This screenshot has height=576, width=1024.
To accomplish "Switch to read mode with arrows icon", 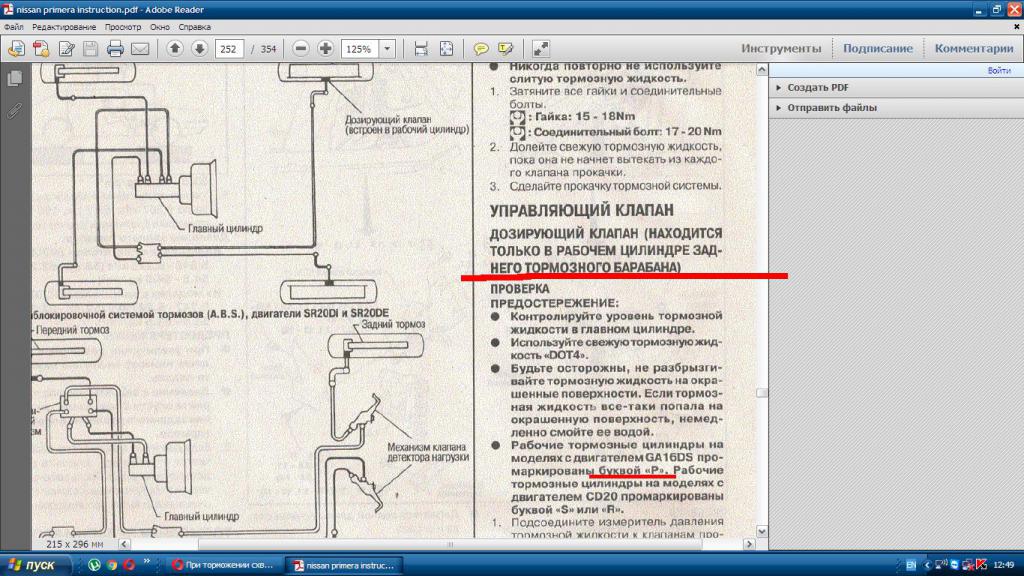I will [x=541, y=49].
